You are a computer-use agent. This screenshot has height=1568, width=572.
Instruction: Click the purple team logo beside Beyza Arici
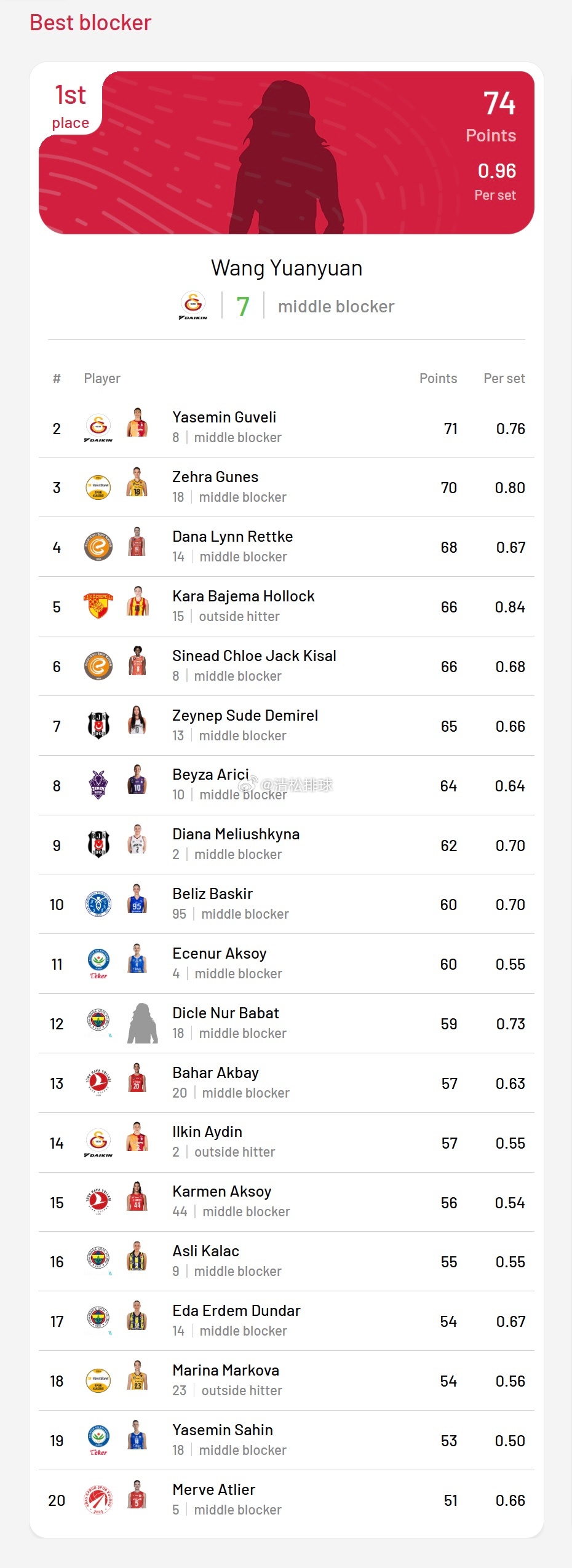(98, 785)
